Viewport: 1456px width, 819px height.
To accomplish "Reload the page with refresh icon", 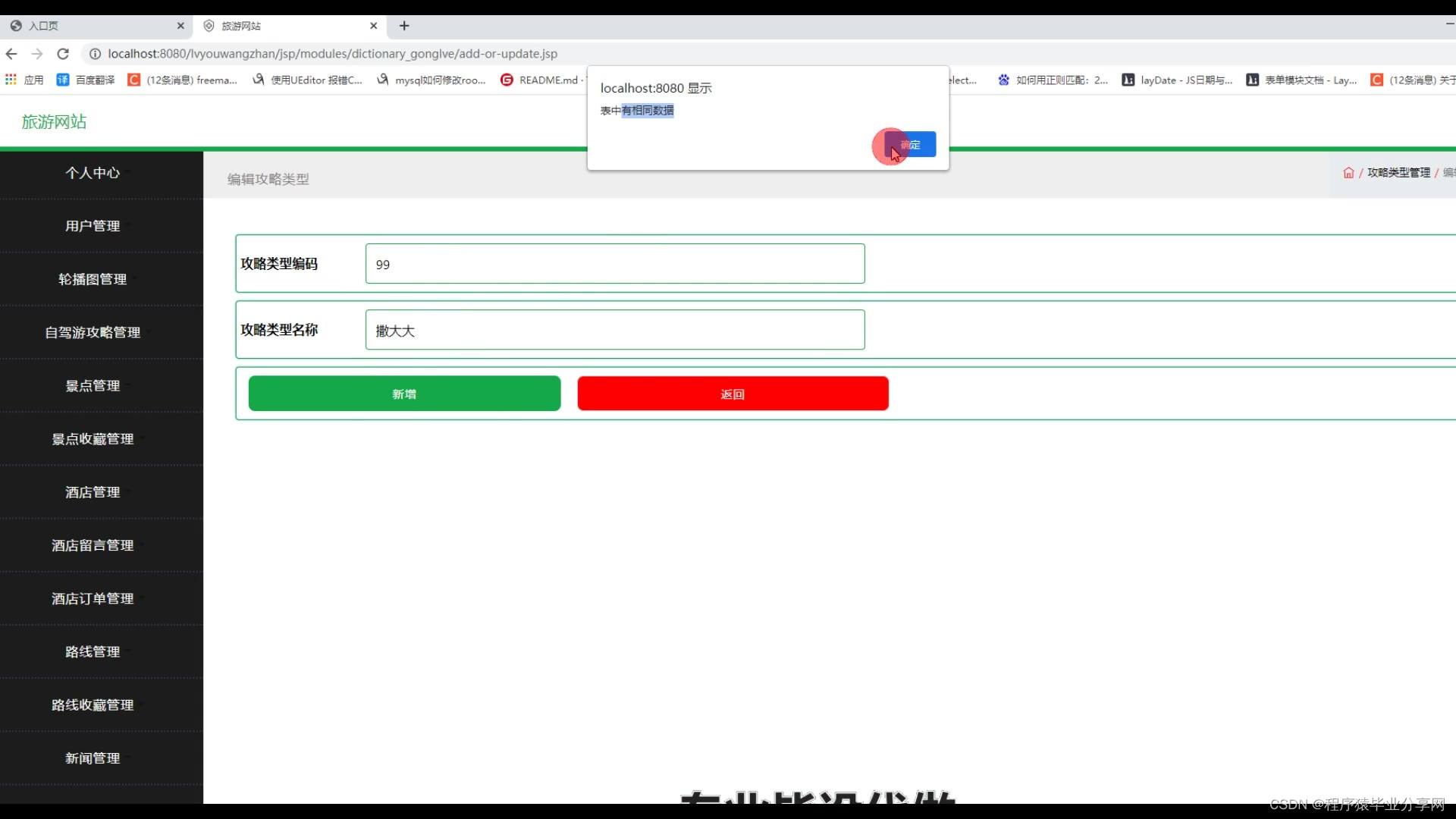I will tap(63, 54).
